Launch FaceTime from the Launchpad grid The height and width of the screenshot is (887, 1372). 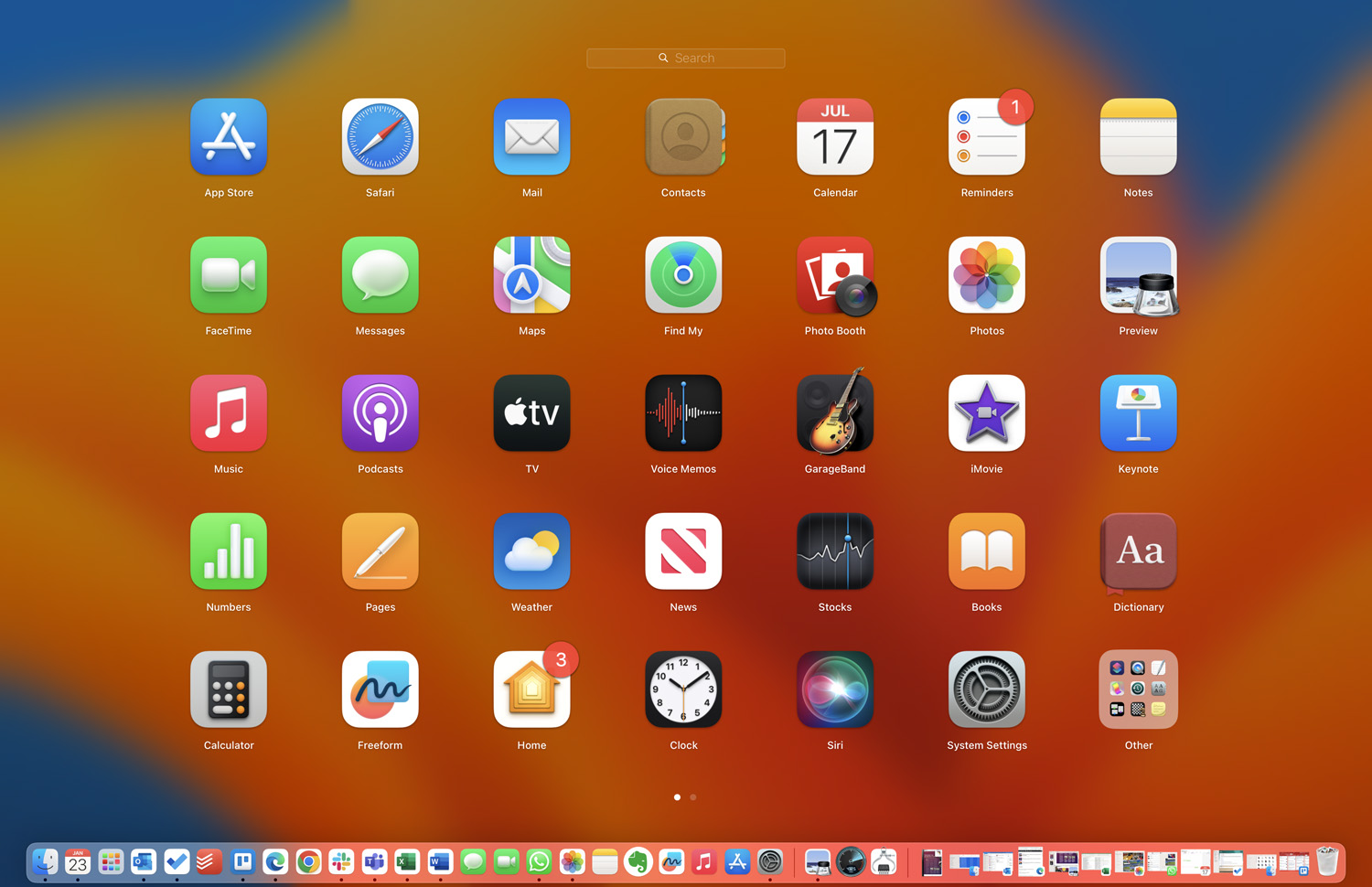pyautogui.click(x=229, y=275)
